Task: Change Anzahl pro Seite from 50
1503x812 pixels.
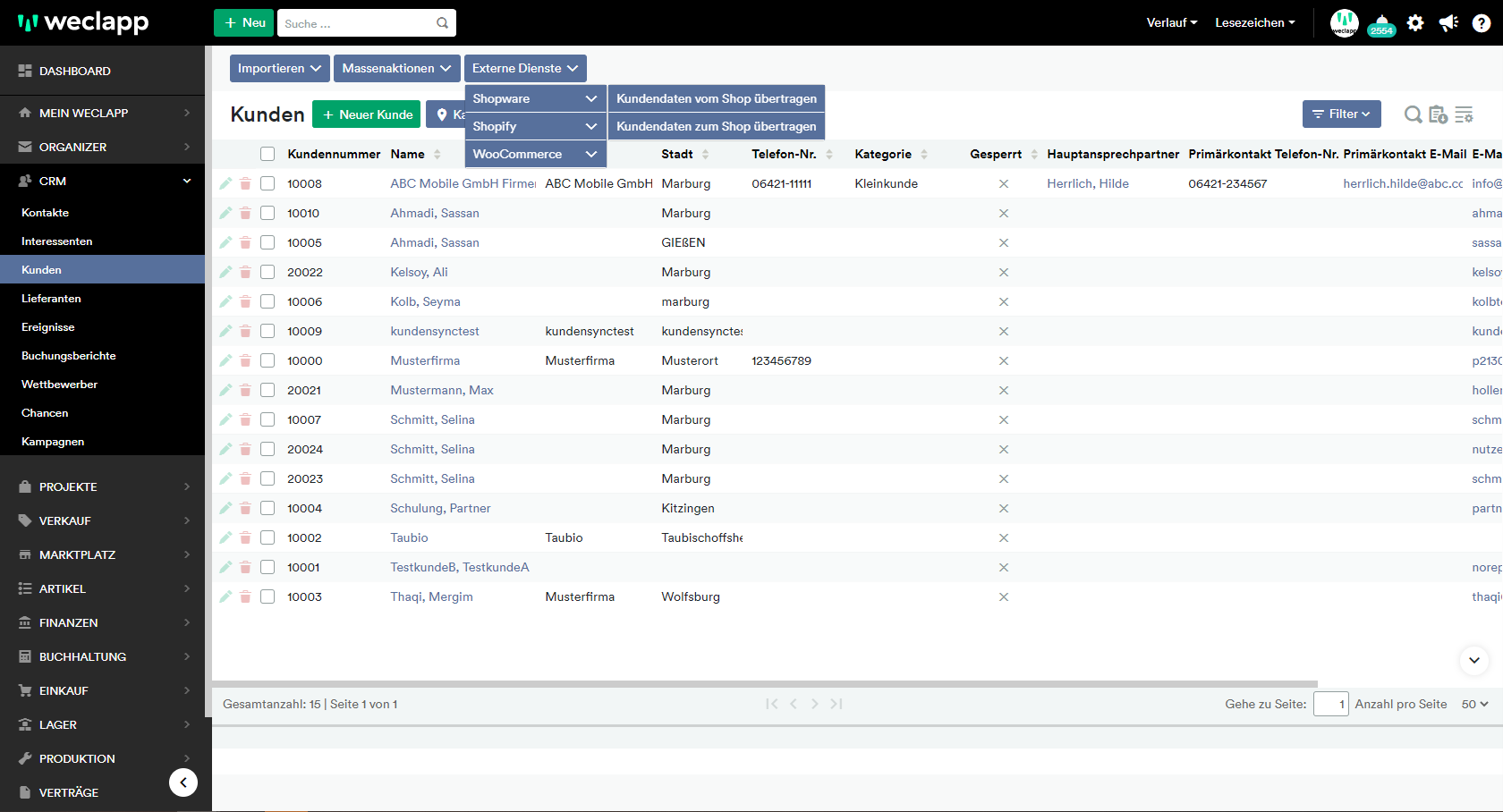Action: click(1474, 704)
